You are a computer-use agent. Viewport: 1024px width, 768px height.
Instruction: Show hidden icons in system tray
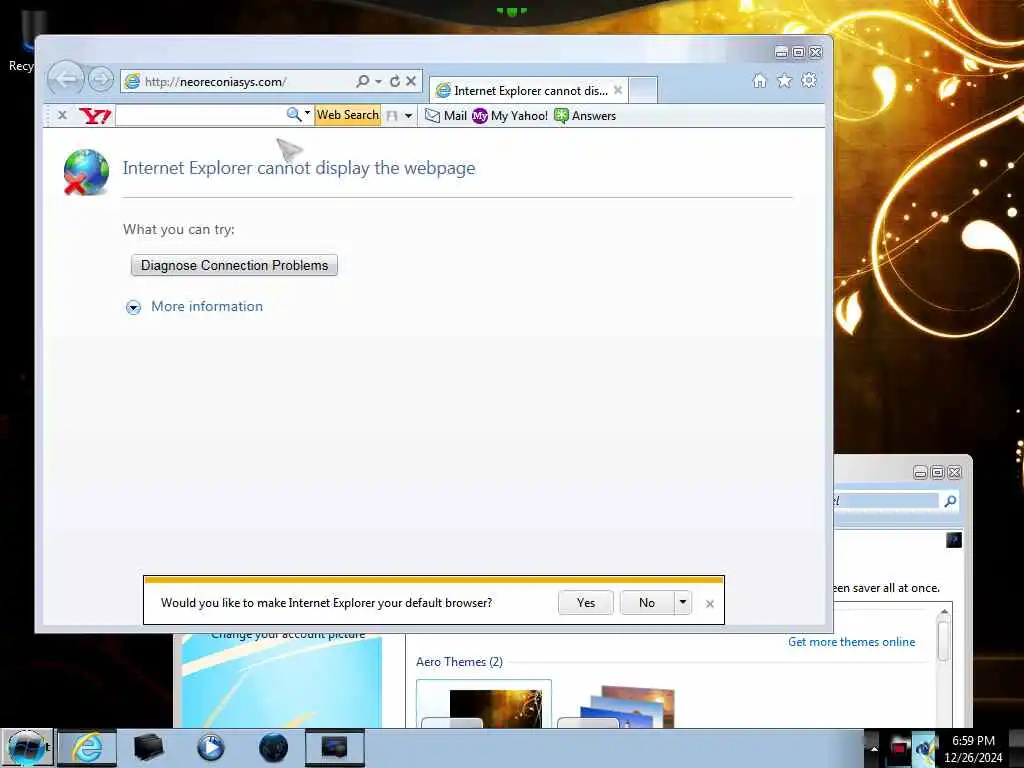point(873,749)
